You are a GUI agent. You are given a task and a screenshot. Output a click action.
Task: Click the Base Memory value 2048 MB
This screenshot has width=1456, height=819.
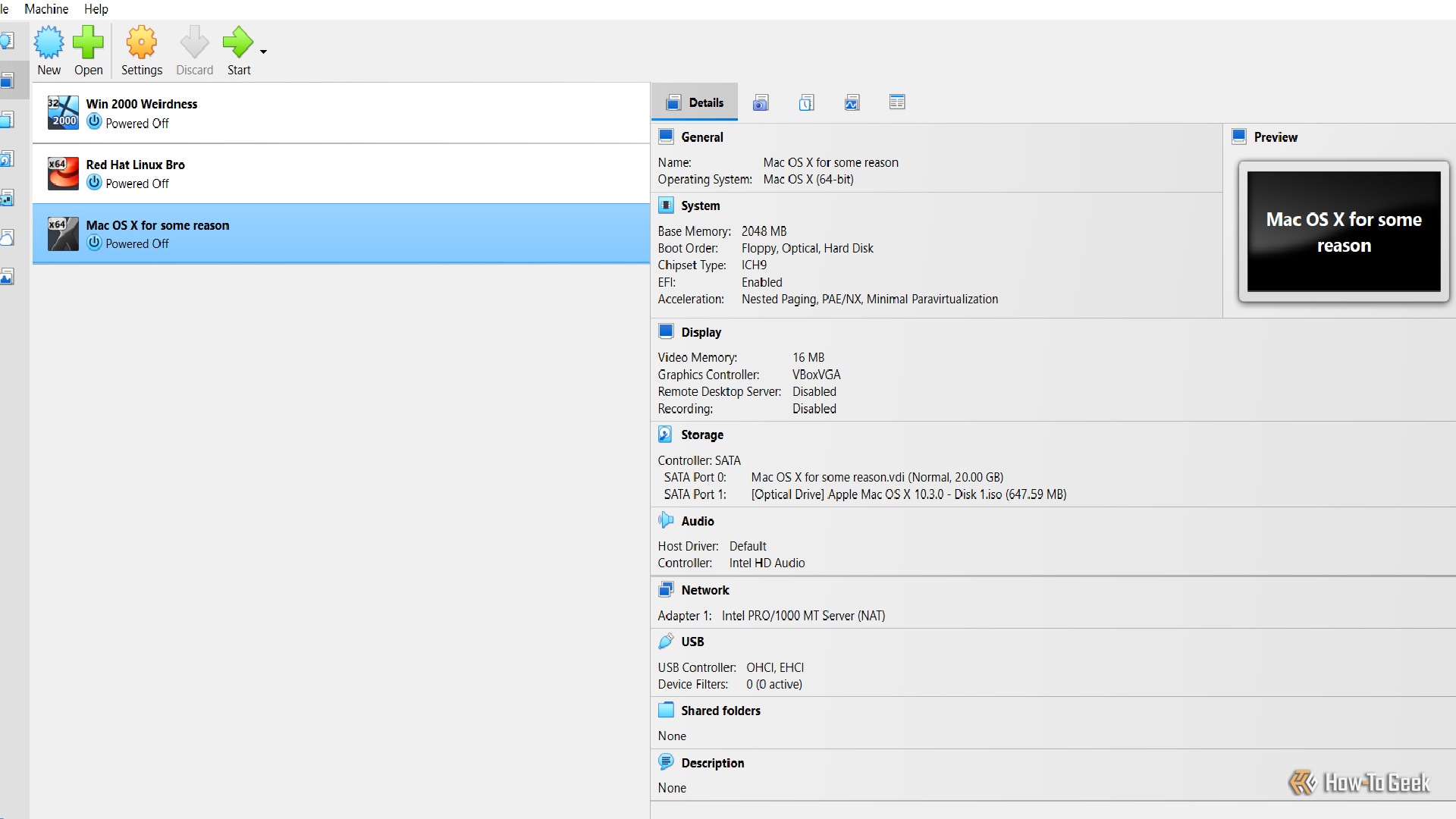(x=764, y=231)
